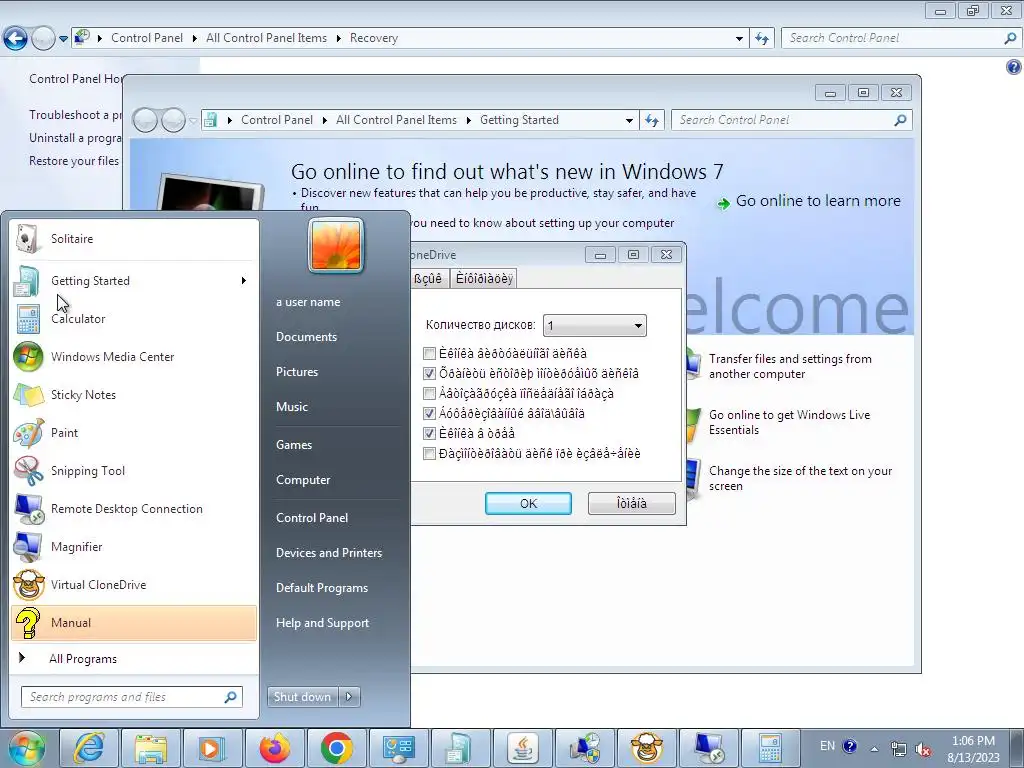Viewport: 1024px width, 768px height.
Task: Click Search Control Panel field in Recovery window
Action: [x=900, y=39]
